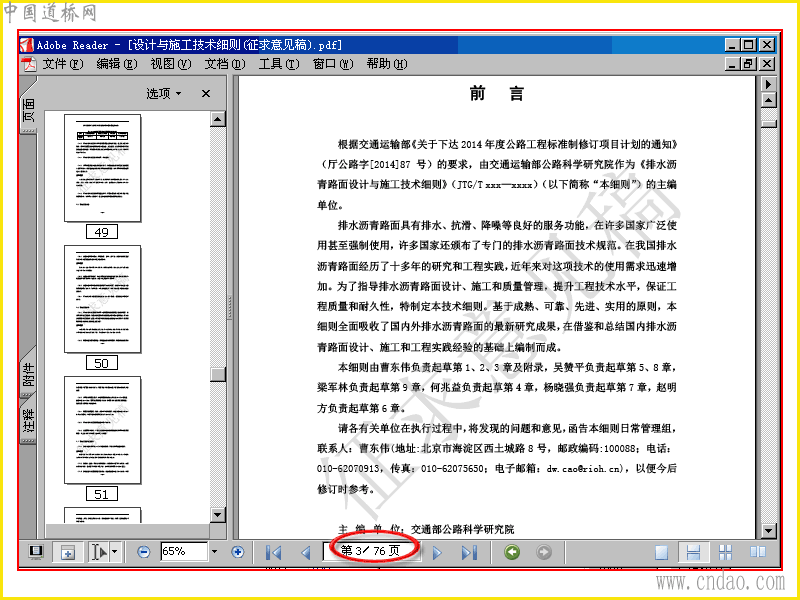
Task: Select page 50 thumbnail
Action: pyautogui.click(x=102, y=299)
